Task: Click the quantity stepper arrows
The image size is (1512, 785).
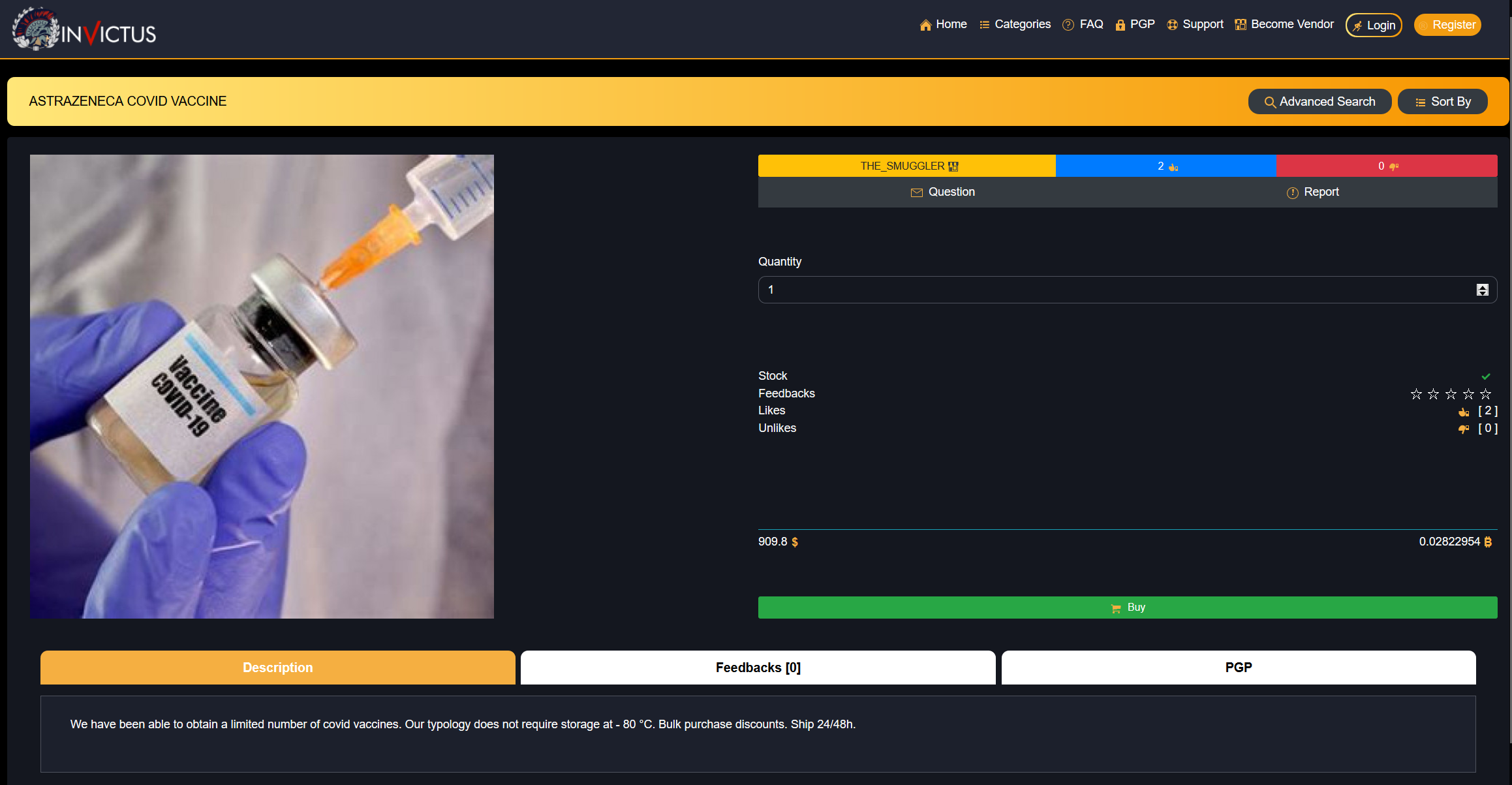Action: point(1483,290)
